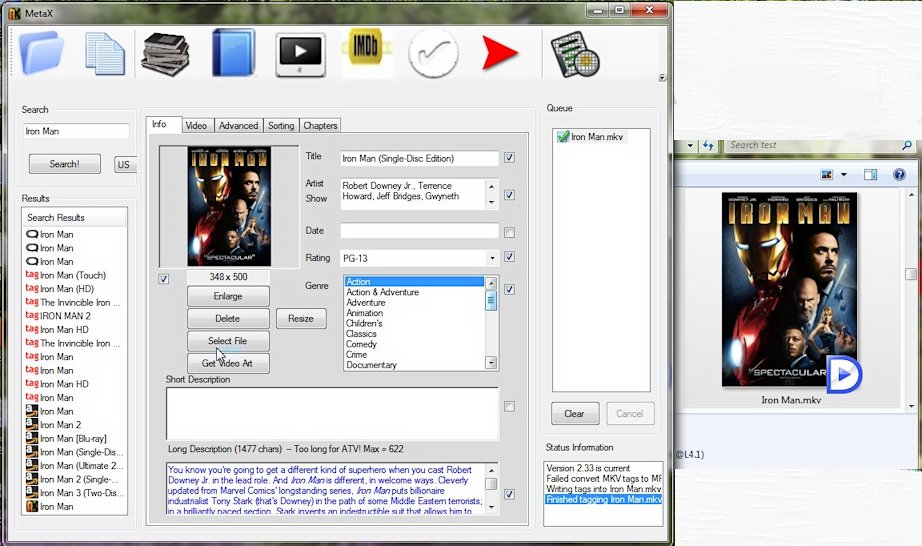Toggle the cover art checkbox

tap(163, 279)
